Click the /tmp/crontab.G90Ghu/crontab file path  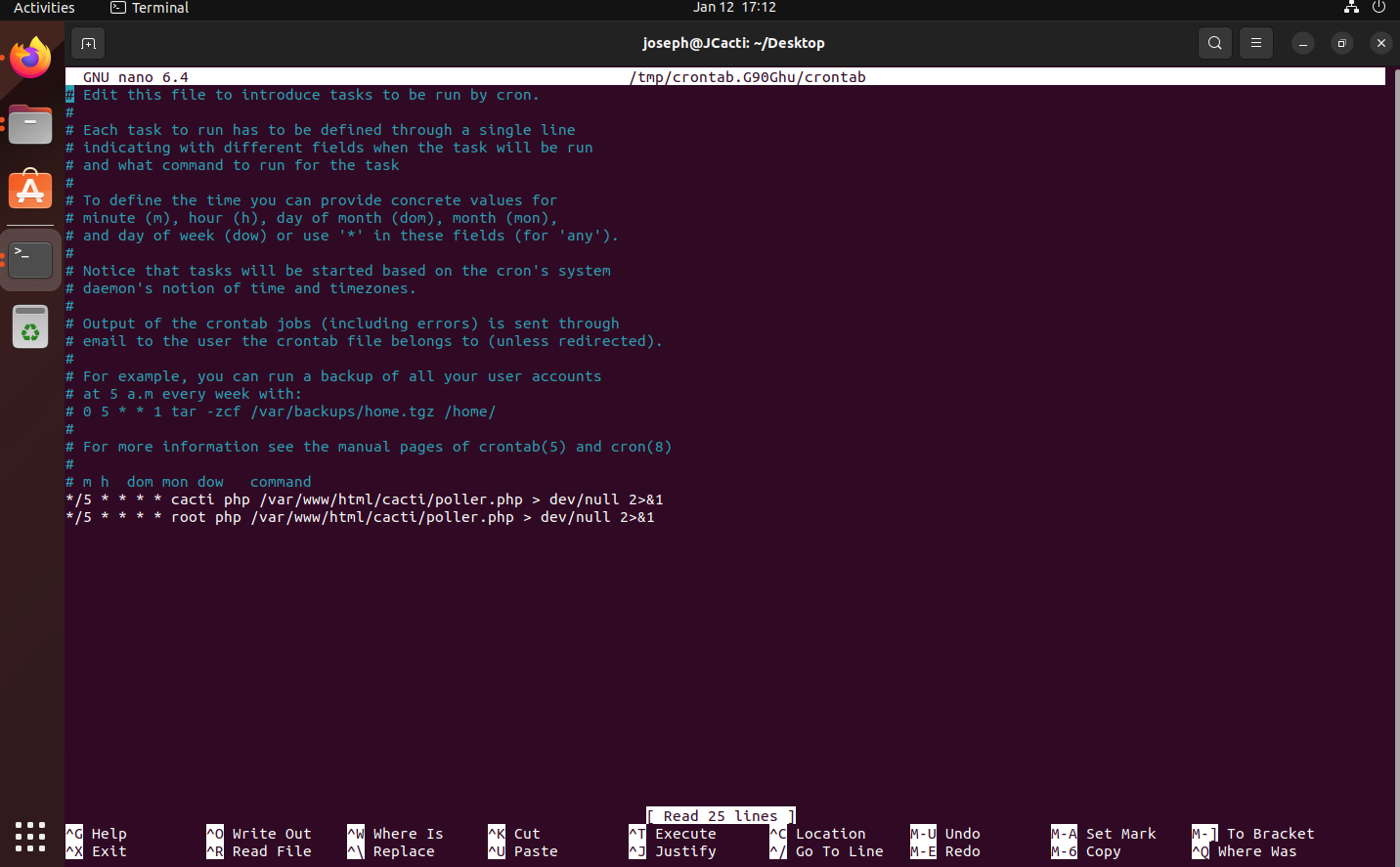click(x=748, y=77)
